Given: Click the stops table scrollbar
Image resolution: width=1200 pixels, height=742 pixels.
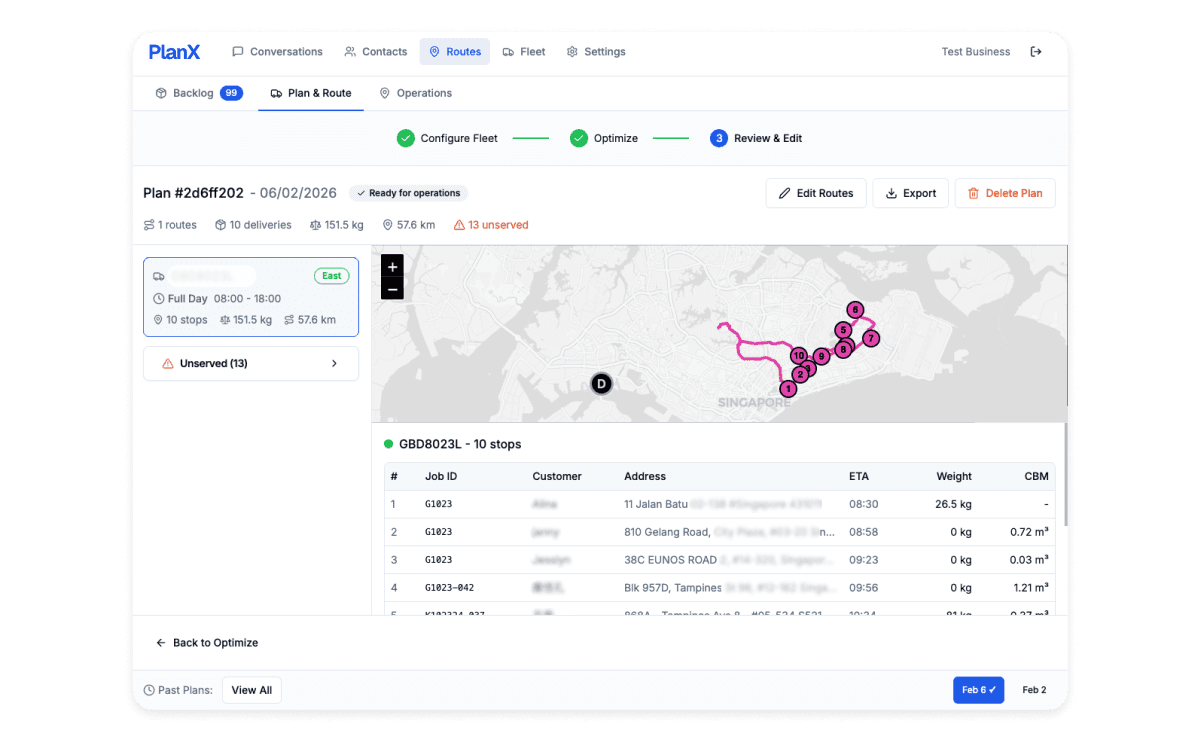Looking at the screenshot, I should pos(1066,480).
